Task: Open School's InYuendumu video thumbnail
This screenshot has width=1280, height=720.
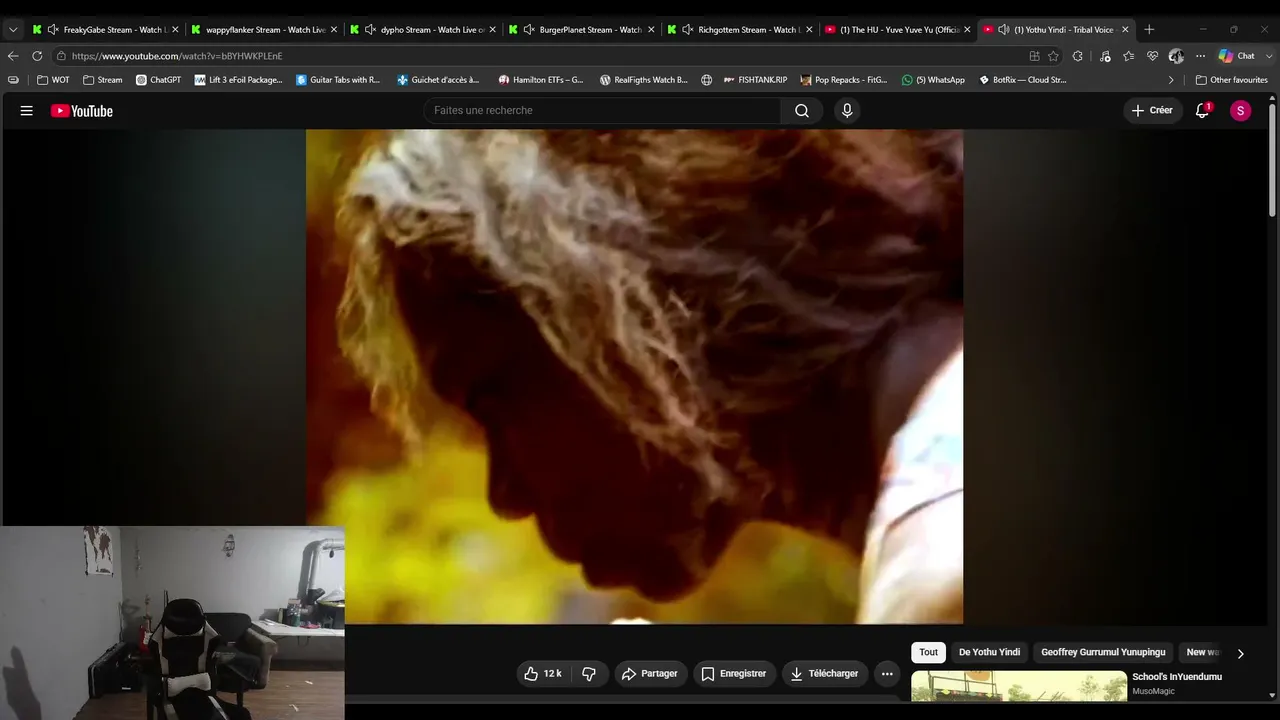Action: tap(1019, 686)
